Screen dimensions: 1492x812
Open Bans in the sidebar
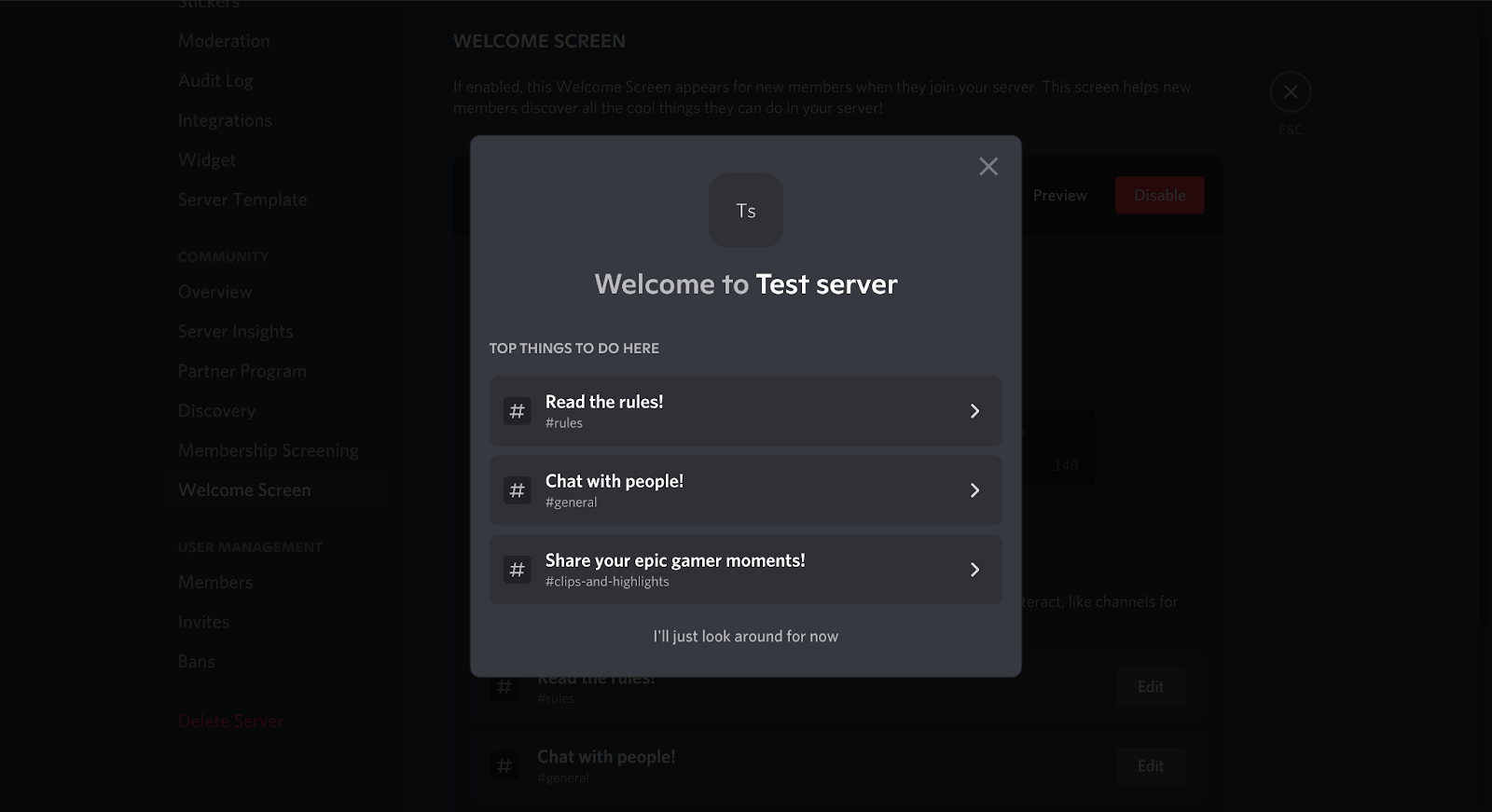(x=196, y=662)
